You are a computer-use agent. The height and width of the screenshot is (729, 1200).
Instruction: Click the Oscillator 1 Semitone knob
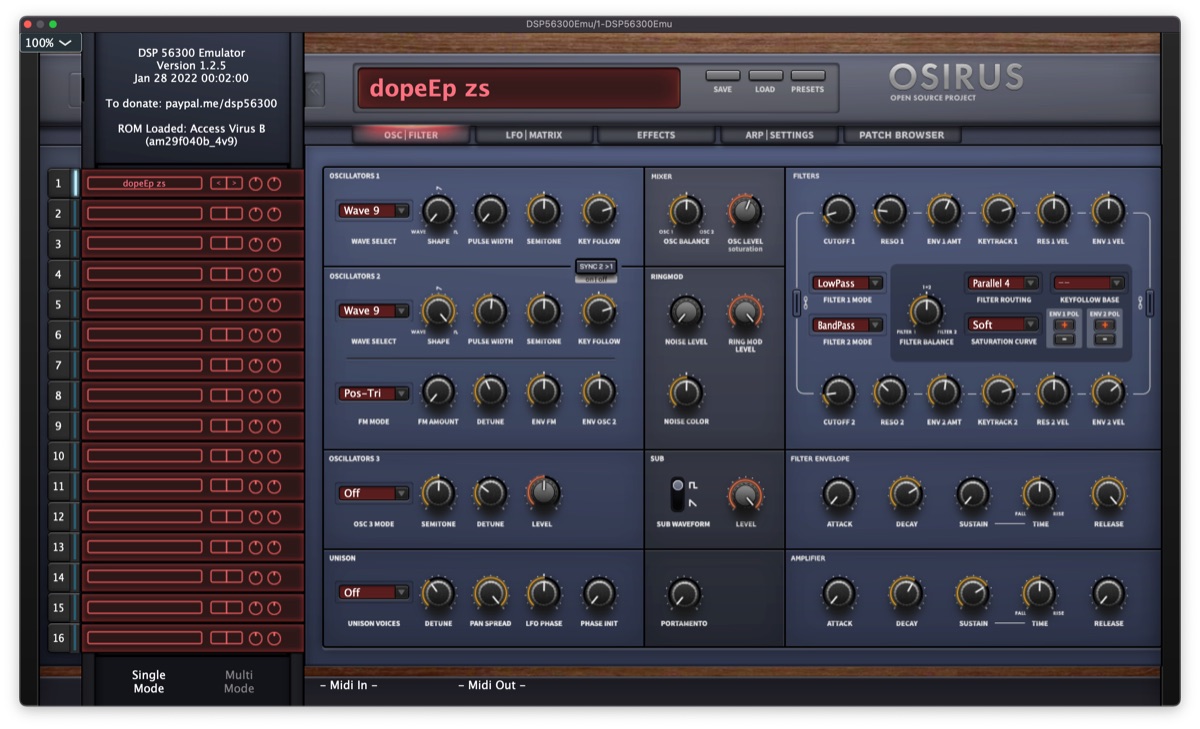(543, 210)
